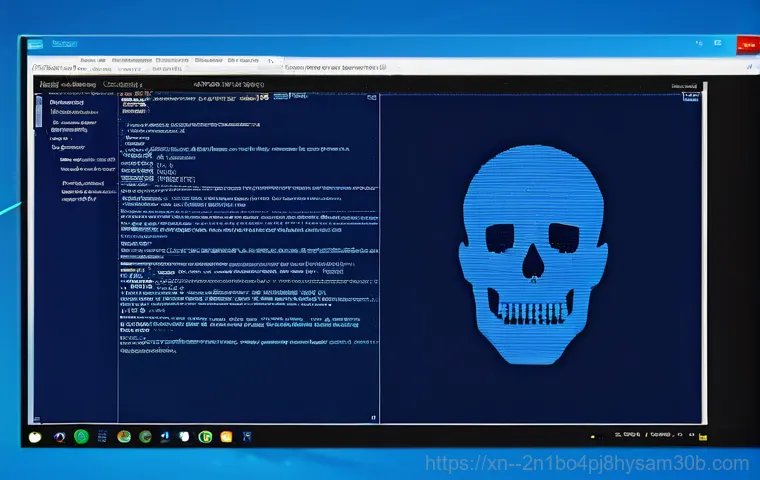Image resolution: width=760 pixels, height=480 pixels.
Task: Open the green and orange taskbar icon
Action: tap(124, 436)
